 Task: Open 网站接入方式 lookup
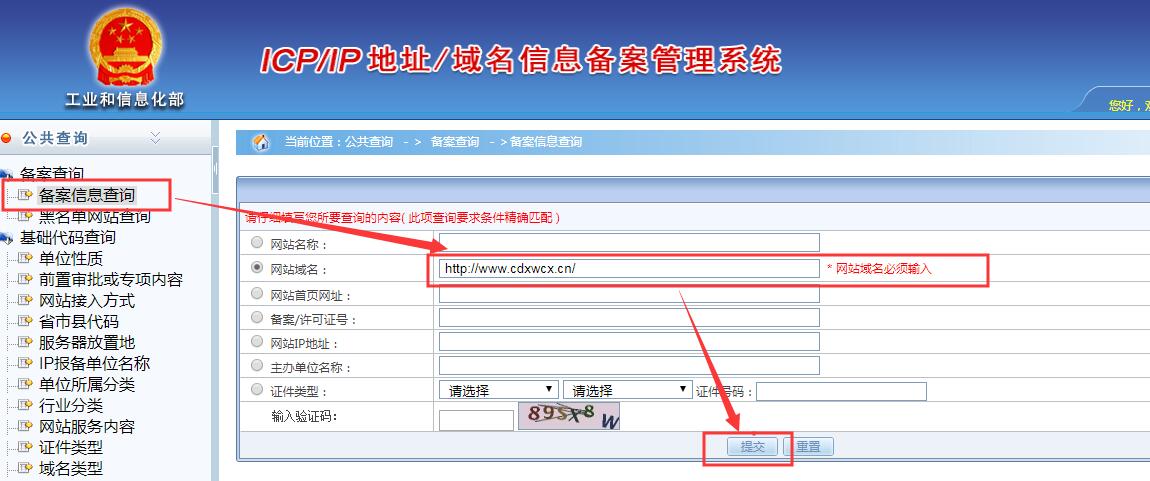coord(87,301)
